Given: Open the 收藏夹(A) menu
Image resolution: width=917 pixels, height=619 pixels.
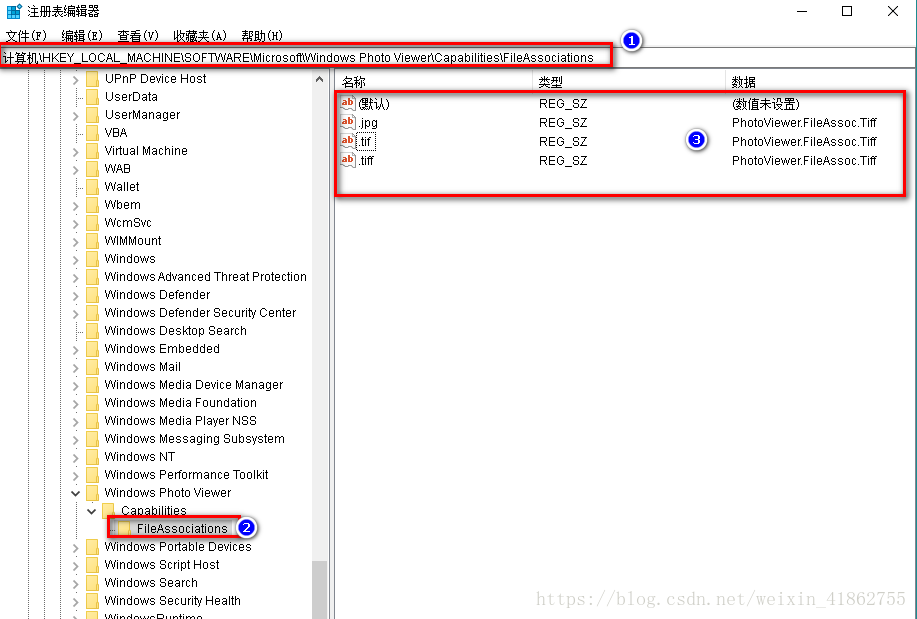Looking at the screenshot, I should click(200, 36).
